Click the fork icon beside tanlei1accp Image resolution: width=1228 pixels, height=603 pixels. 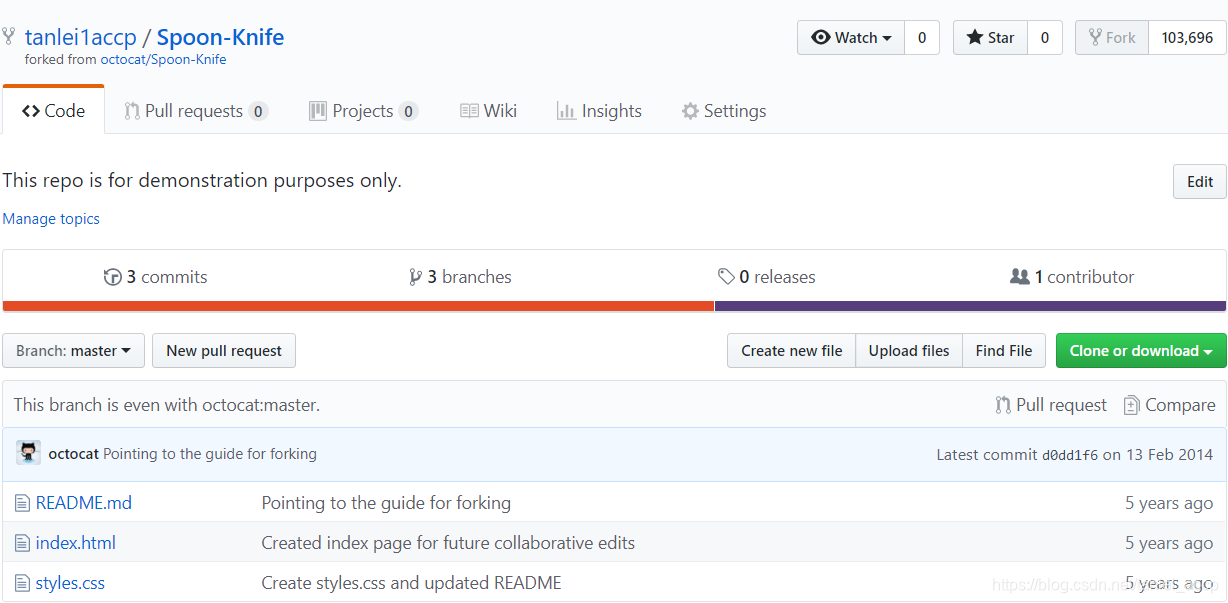(9, 38)
